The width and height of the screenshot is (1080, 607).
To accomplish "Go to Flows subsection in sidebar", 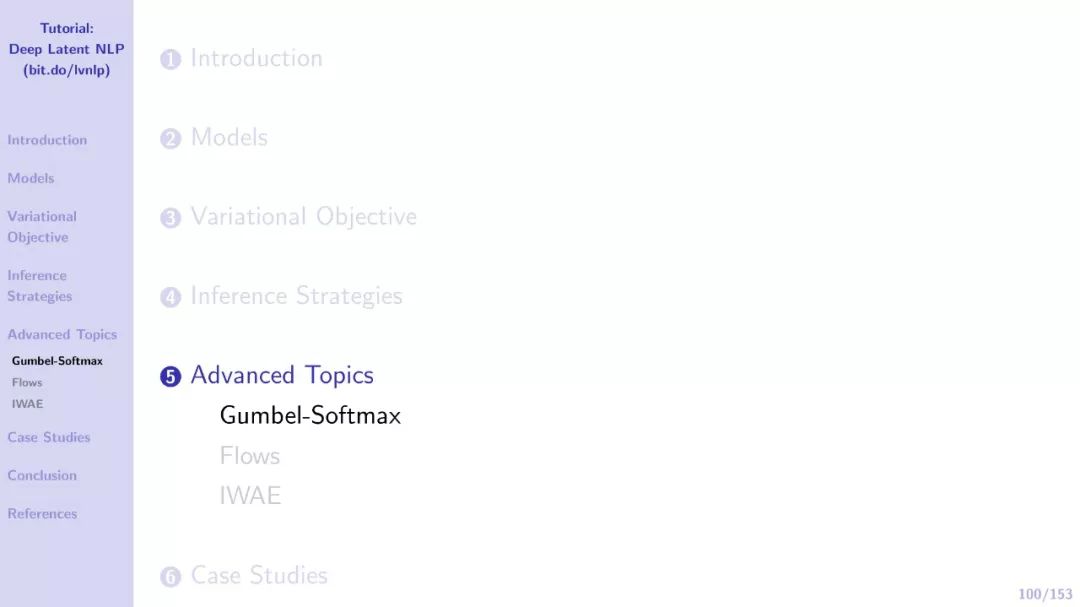I will [x=27, y=383].
